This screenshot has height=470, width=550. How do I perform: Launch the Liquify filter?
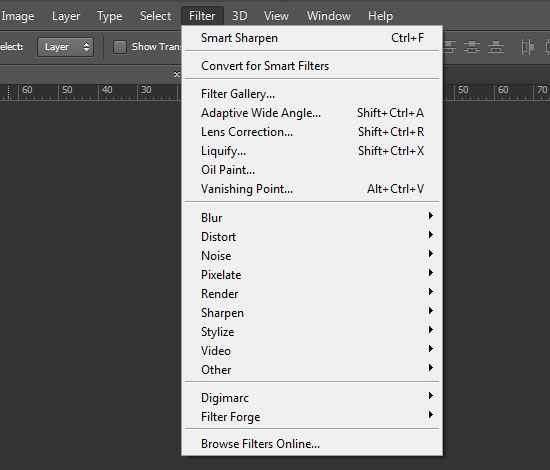312,151
